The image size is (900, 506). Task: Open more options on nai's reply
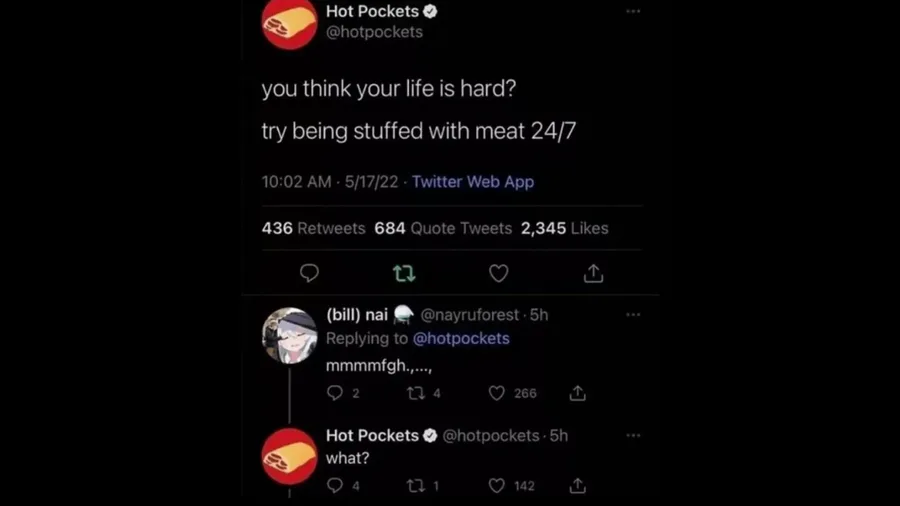633,314
